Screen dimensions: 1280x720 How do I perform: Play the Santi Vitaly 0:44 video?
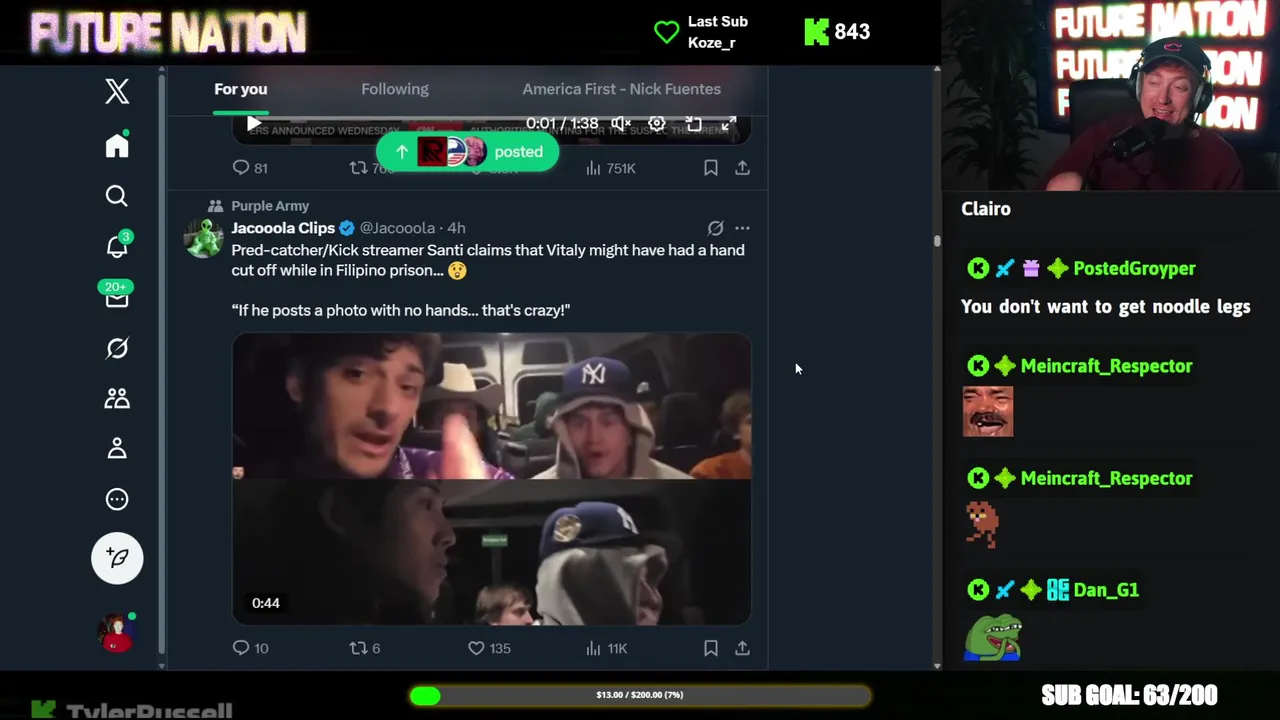[x=491, y=479]
